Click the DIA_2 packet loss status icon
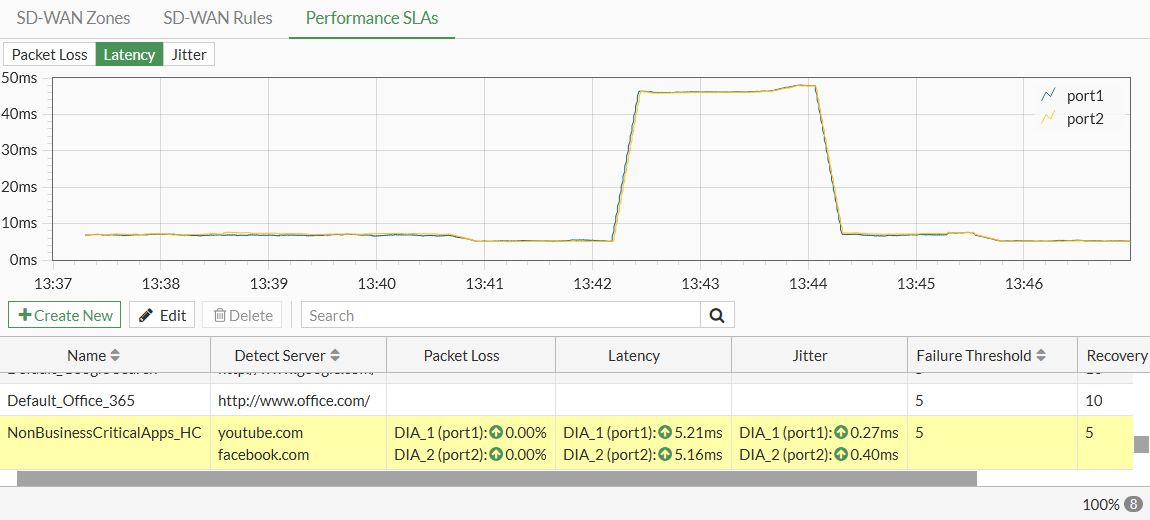The image size is (1150, 520). coord(497,455)
